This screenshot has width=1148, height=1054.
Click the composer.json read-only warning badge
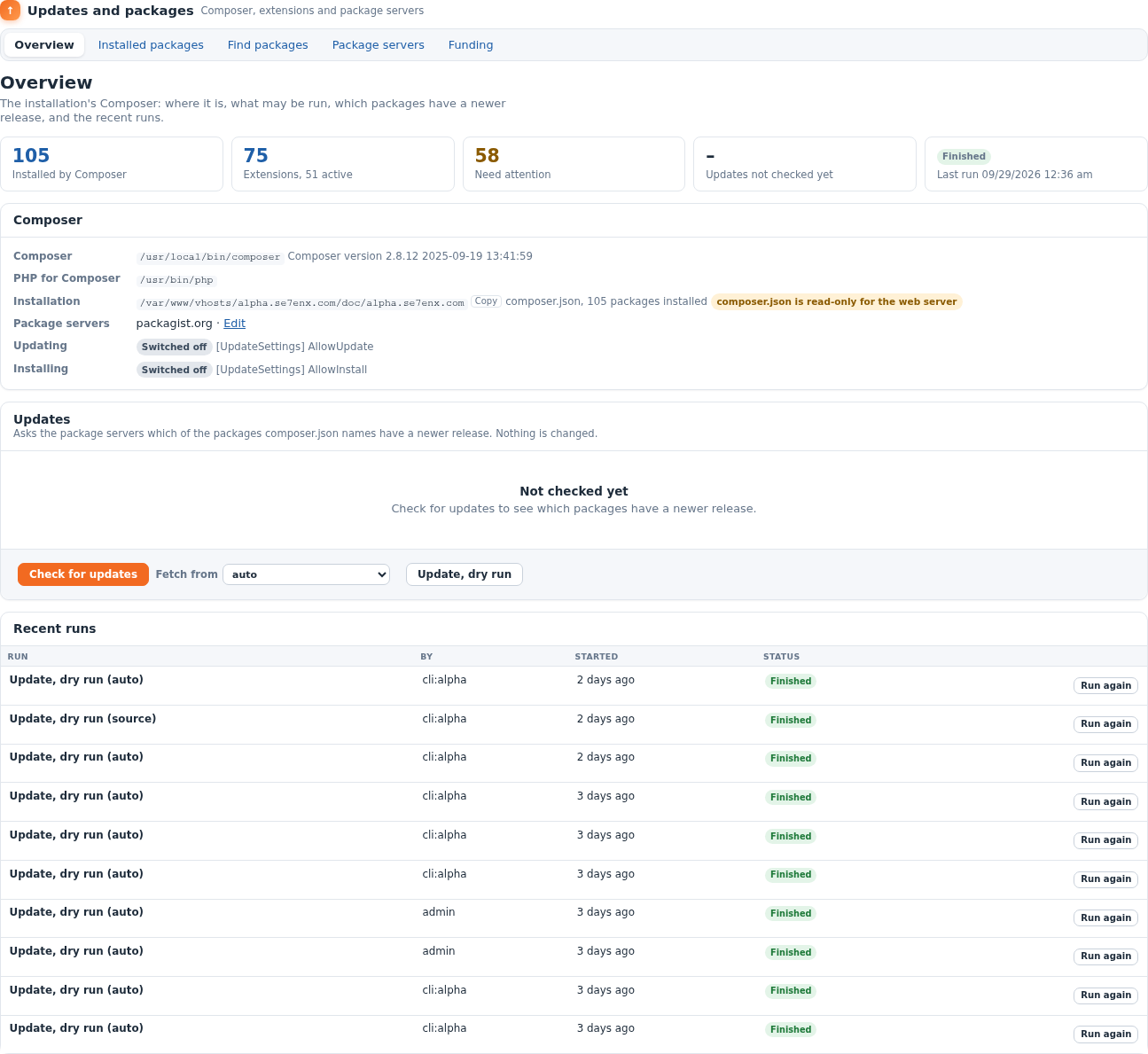[836, 301]
